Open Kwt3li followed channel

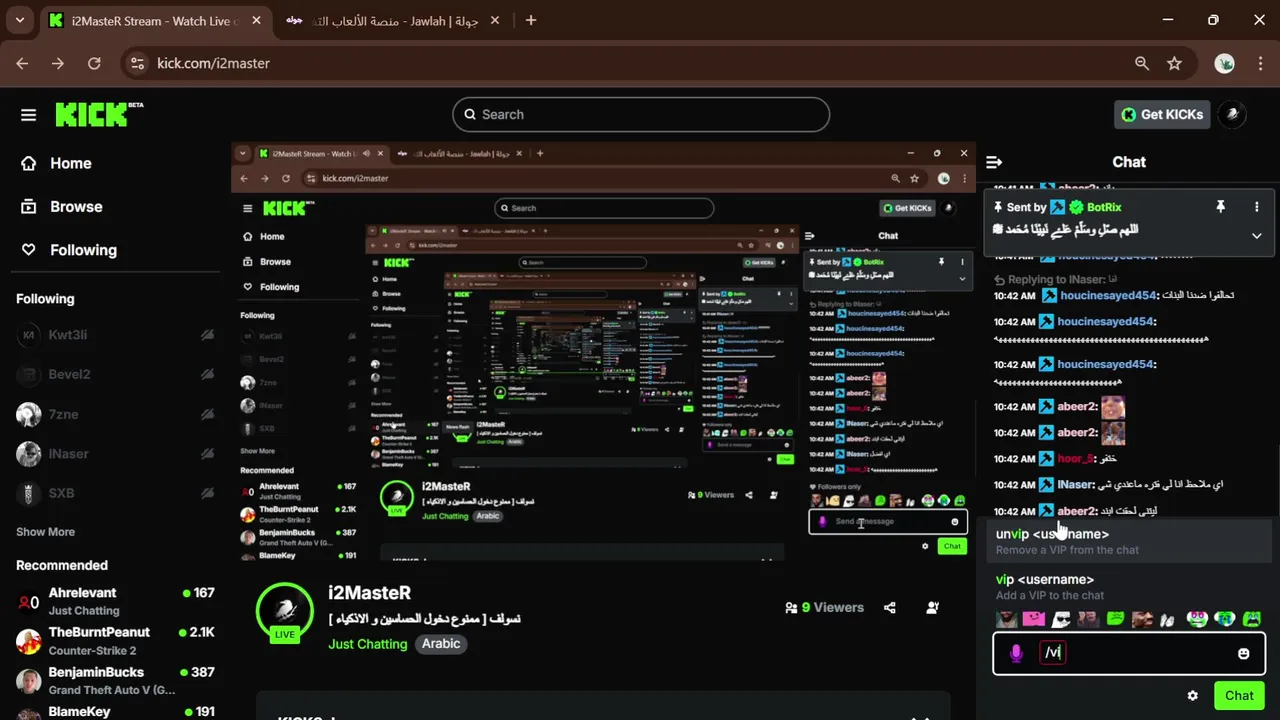click(115, 335)
